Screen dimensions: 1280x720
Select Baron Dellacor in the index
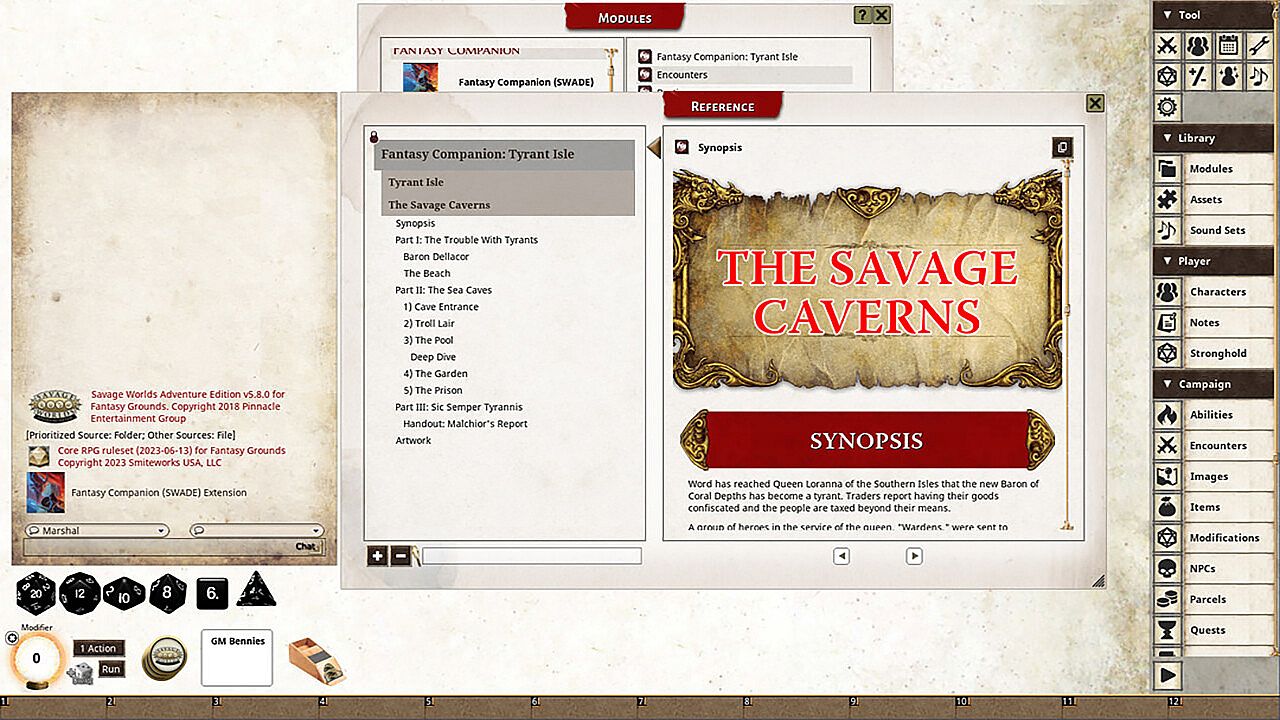click(436, 257)
